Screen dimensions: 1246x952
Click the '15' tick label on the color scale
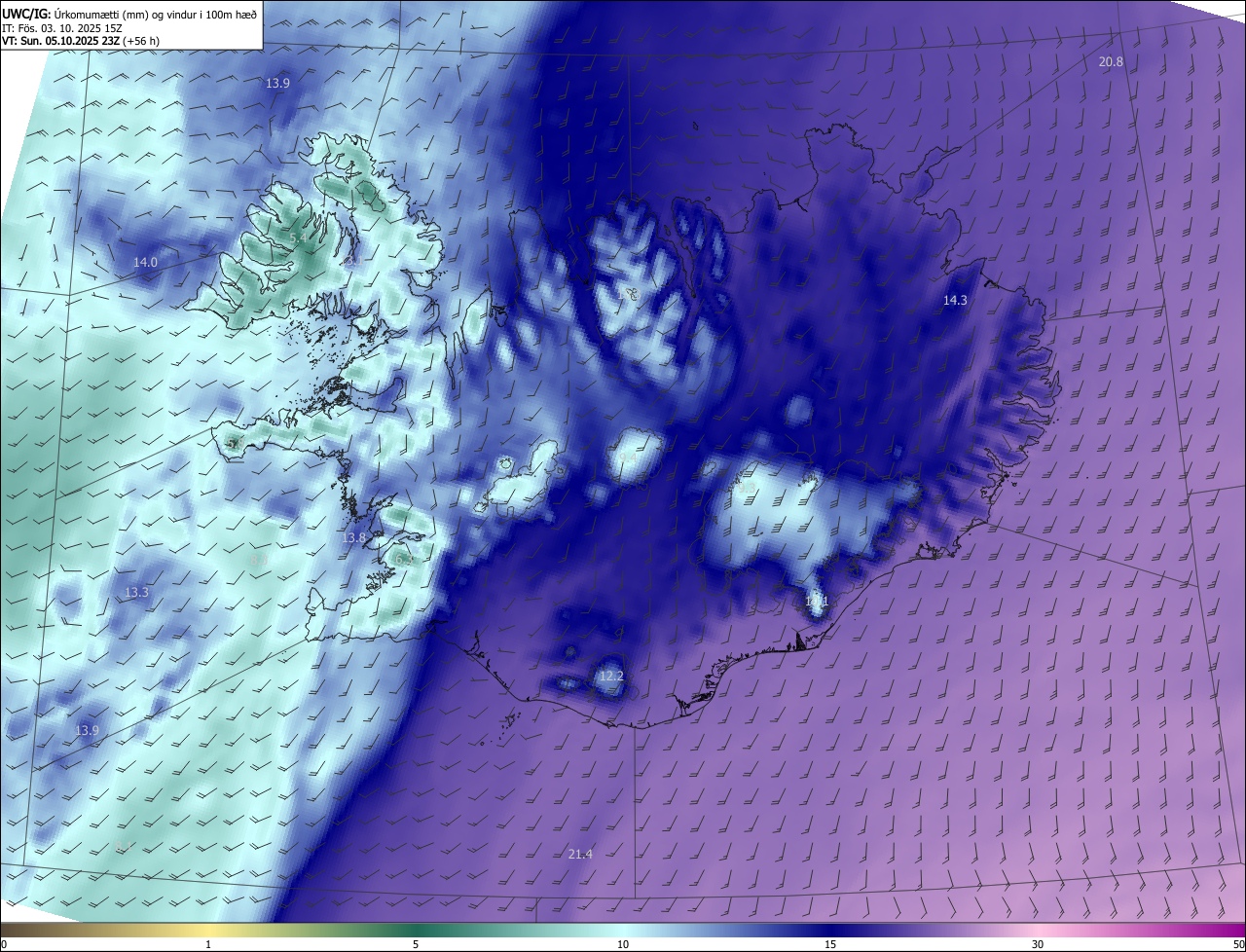tap(830, 944)
